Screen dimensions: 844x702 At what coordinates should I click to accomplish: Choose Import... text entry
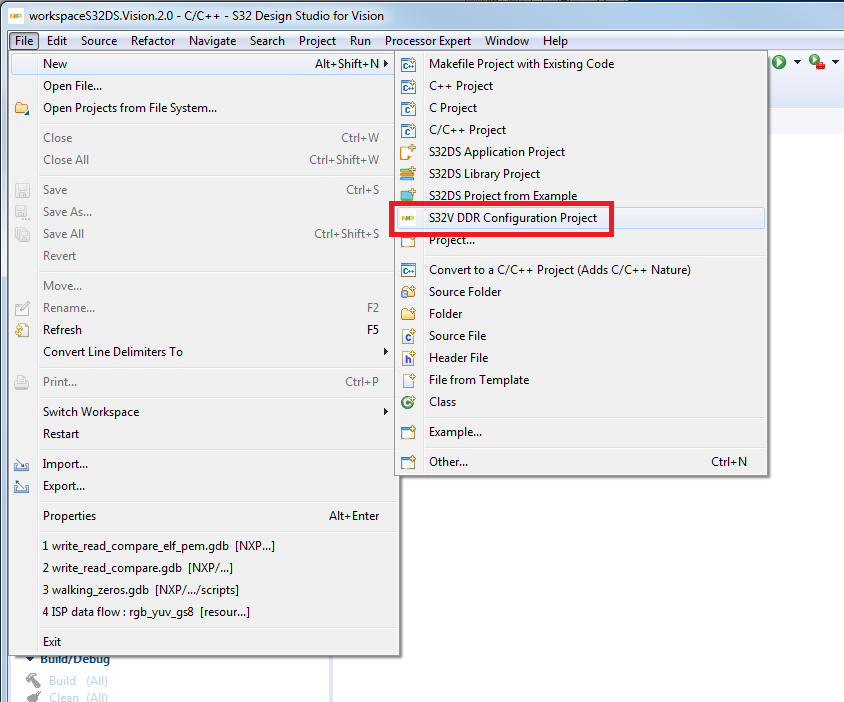[66, 464]
